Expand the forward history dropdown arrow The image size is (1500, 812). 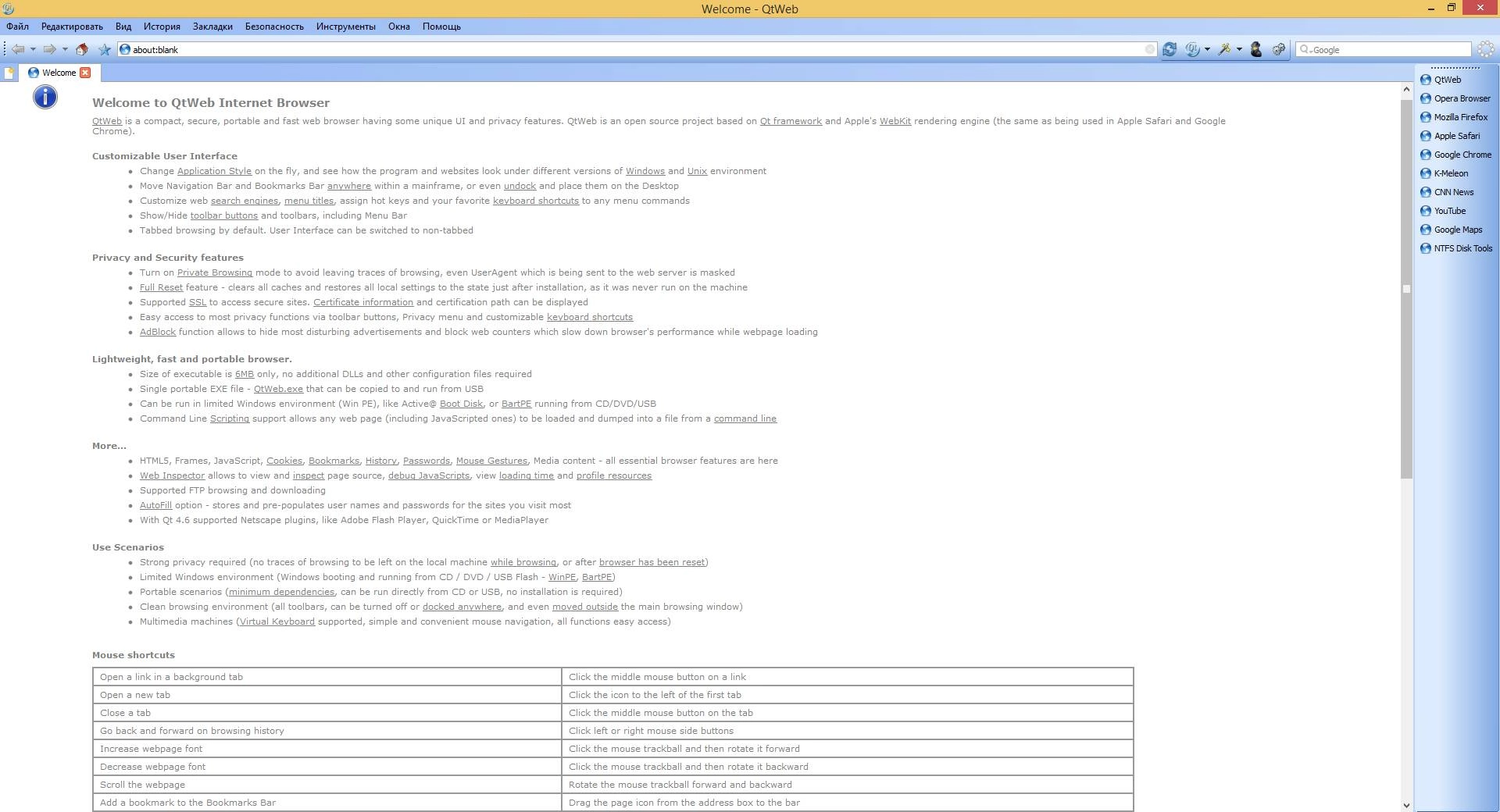click(x=65, y=49)
